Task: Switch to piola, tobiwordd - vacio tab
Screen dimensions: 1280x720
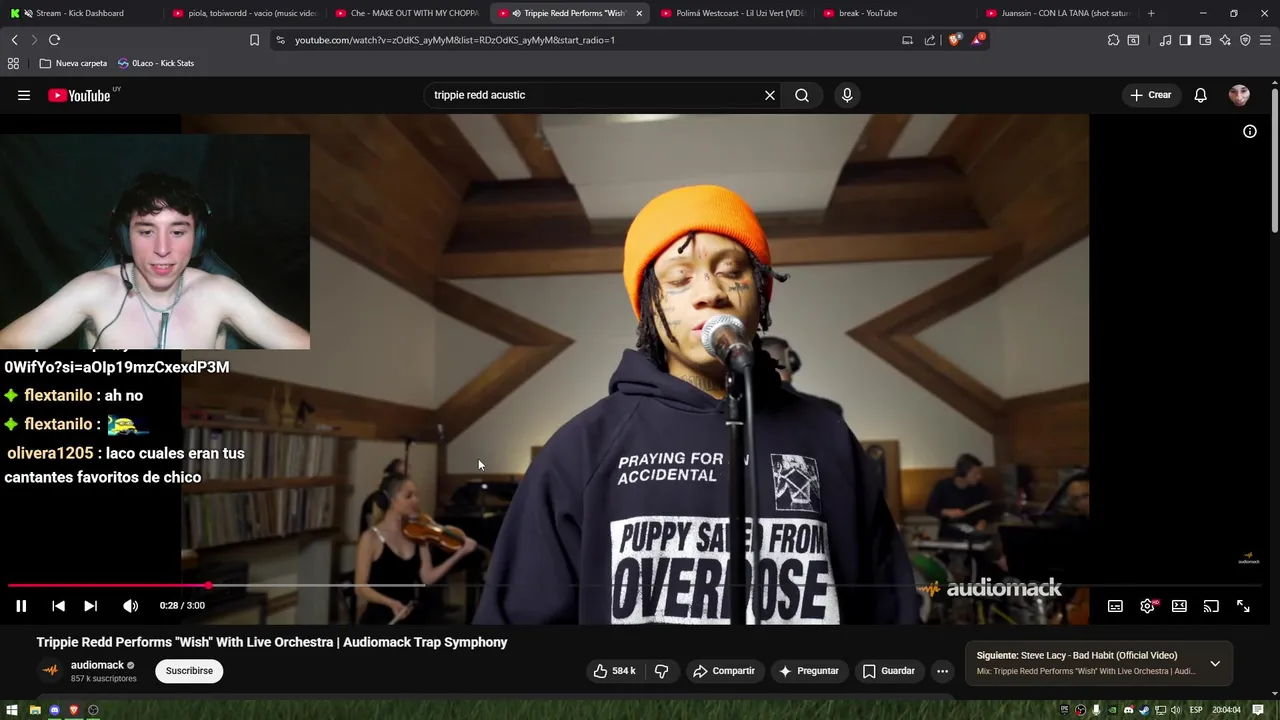Action: point(245,13)
